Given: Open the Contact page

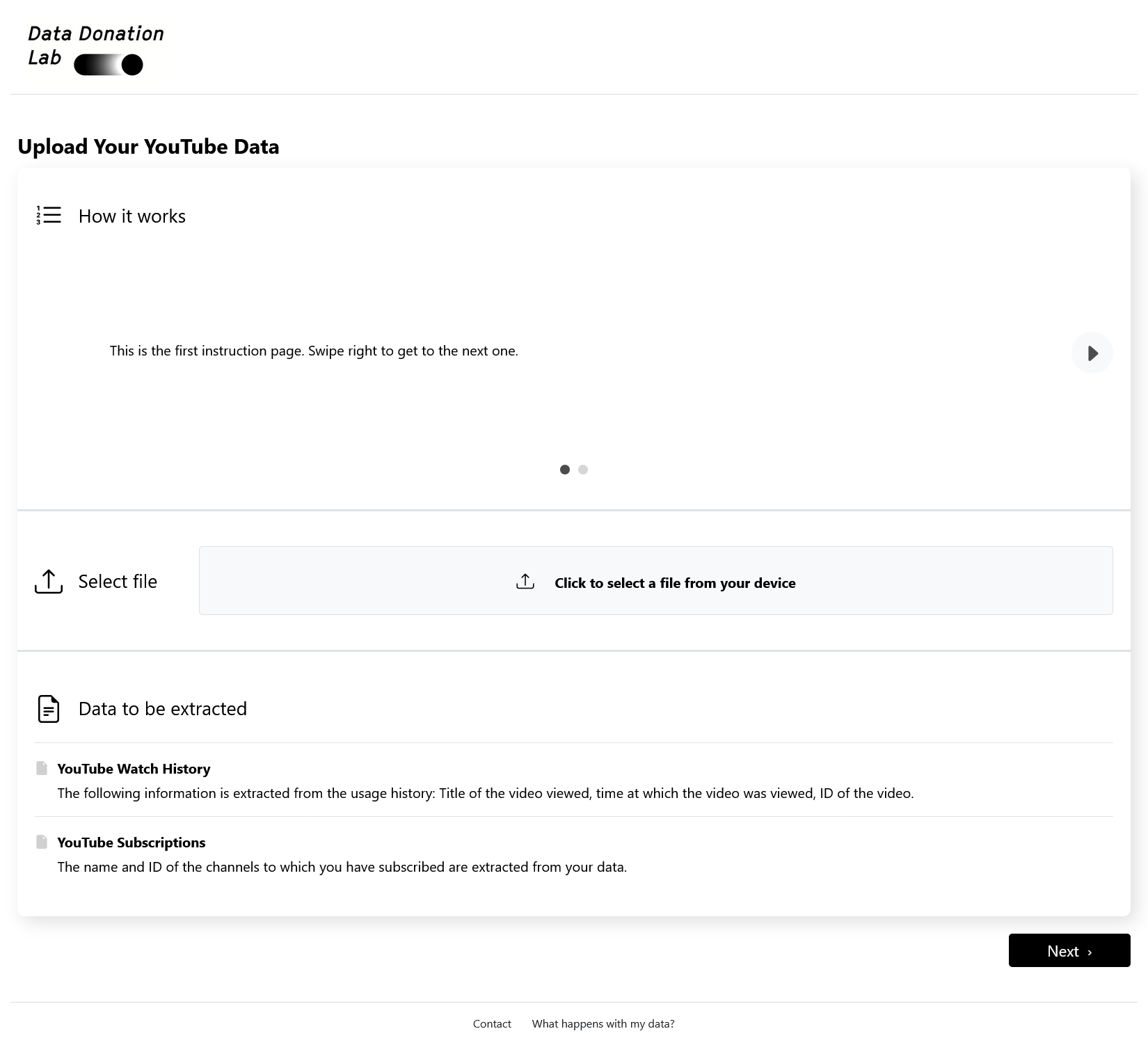Looking at the screenshot, I should pyautogui.click(x=492, y=1023).
